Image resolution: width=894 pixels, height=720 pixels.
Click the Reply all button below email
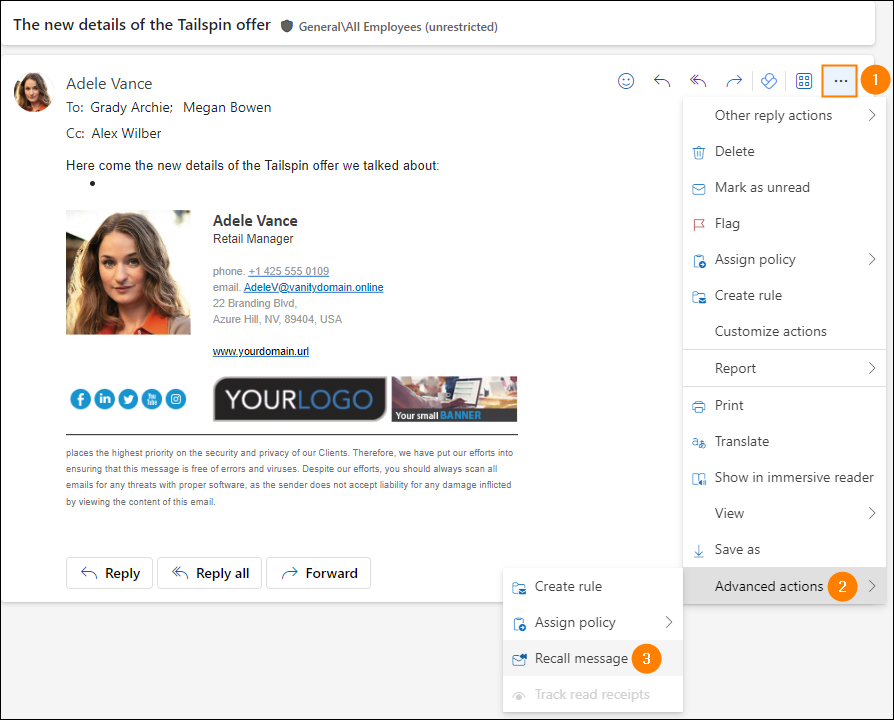[210, 573]
